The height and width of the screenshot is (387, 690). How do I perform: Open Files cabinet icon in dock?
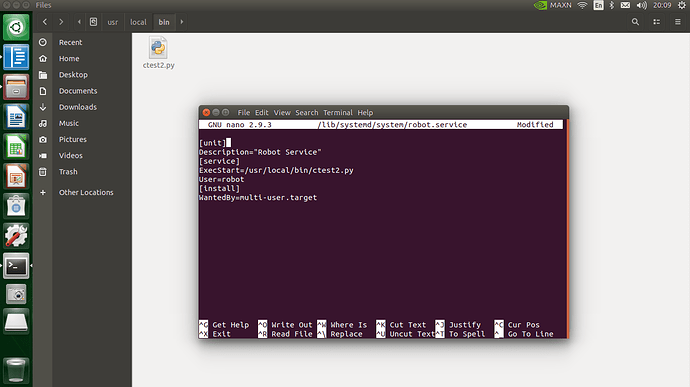point(16,87)
